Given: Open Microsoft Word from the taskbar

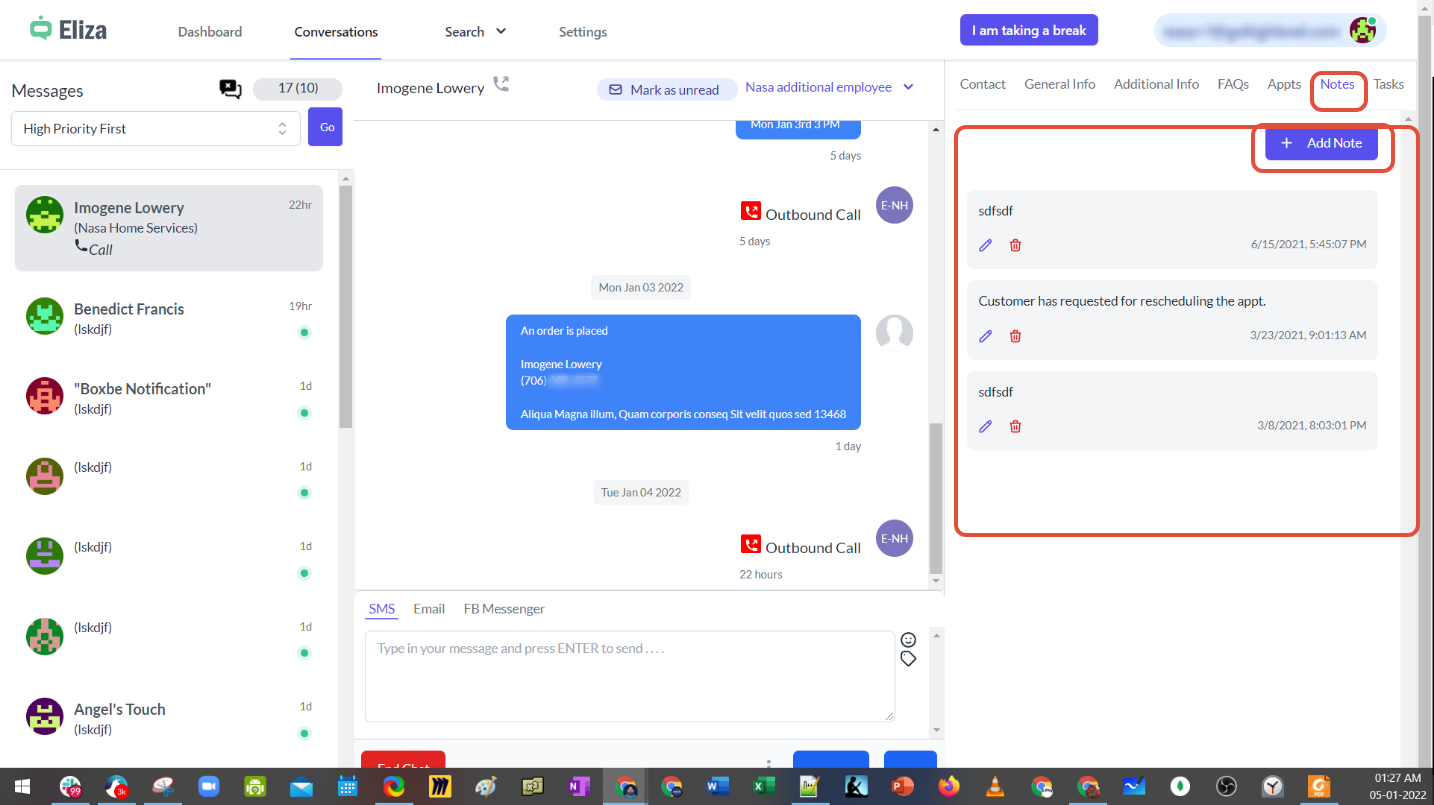Looking at the screenshot, I should (x=717, y=787).
